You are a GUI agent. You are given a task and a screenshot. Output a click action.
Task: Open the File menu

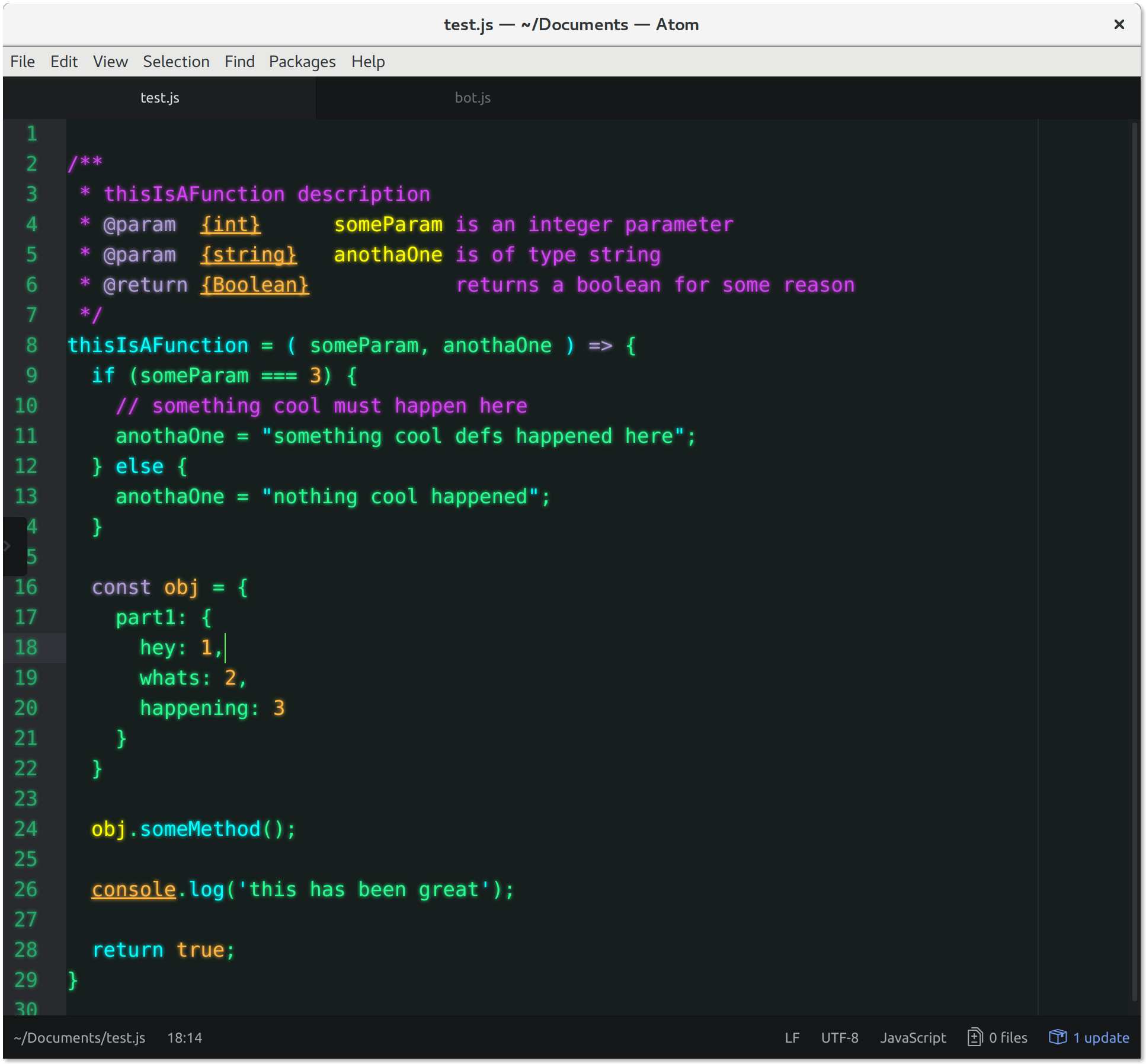(23, 62)
